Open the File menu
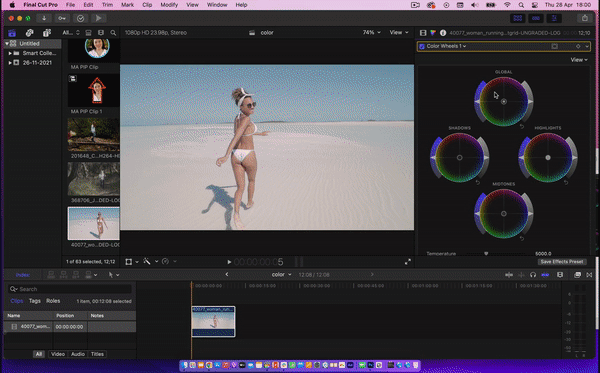 pyautogui.click(x=70, y=5)
